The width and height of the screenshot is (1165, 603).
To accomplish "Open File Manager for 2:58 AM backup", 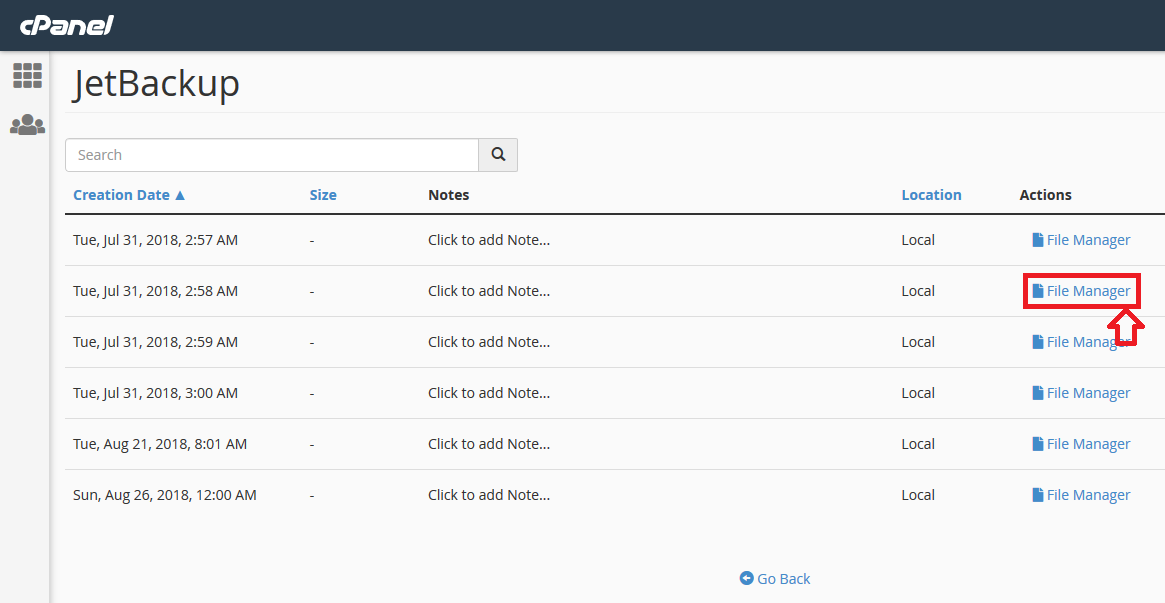I will (1087, 291).
